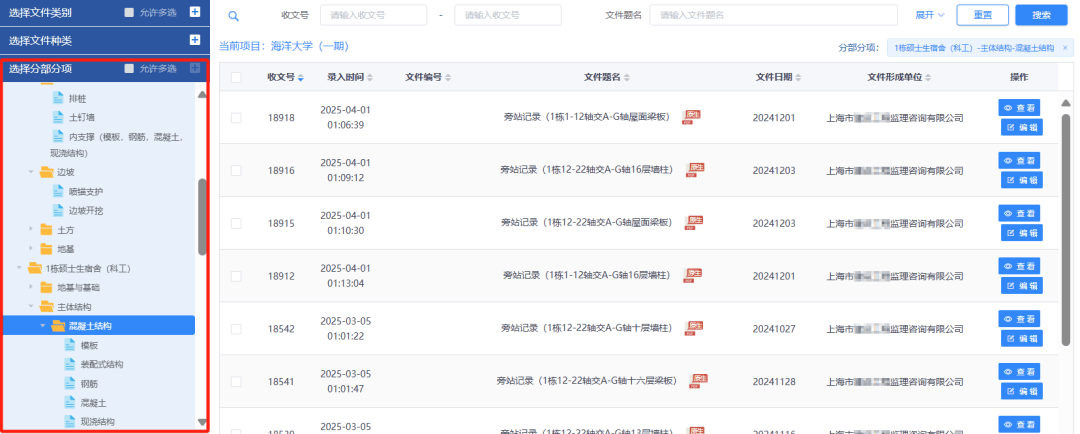Sort by 收文号 column arrows

tap(301, 78)
